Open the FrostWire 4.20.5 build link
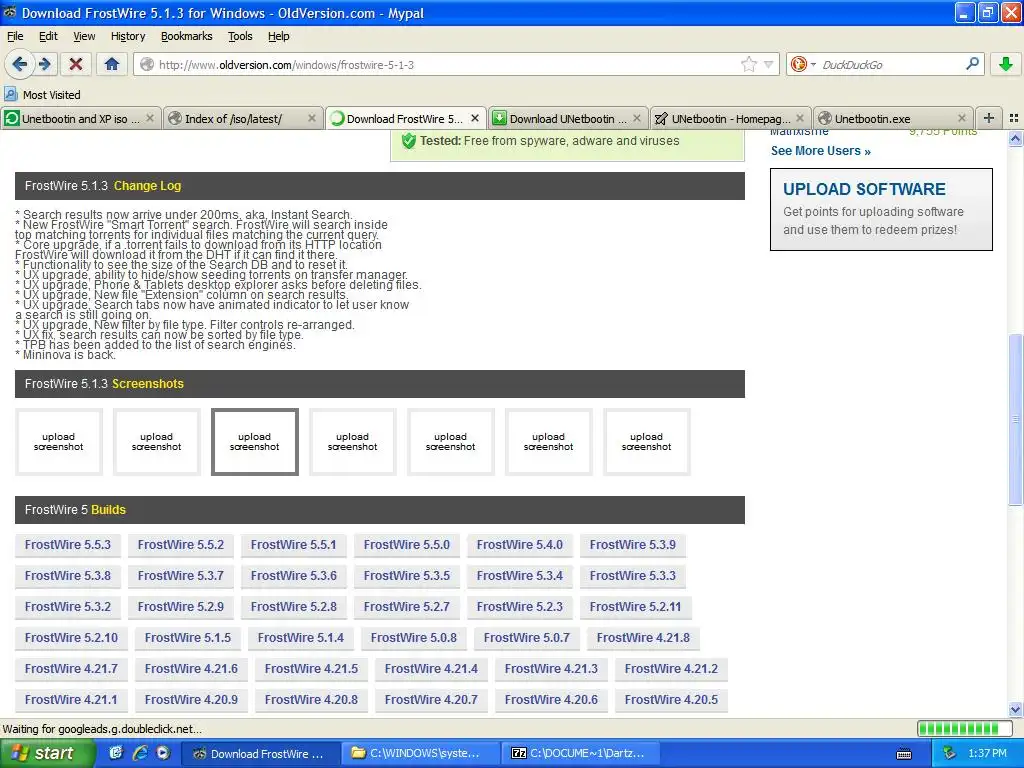Screen dimensions: 1024x768 pyautogui.click(x=671, y=699)
